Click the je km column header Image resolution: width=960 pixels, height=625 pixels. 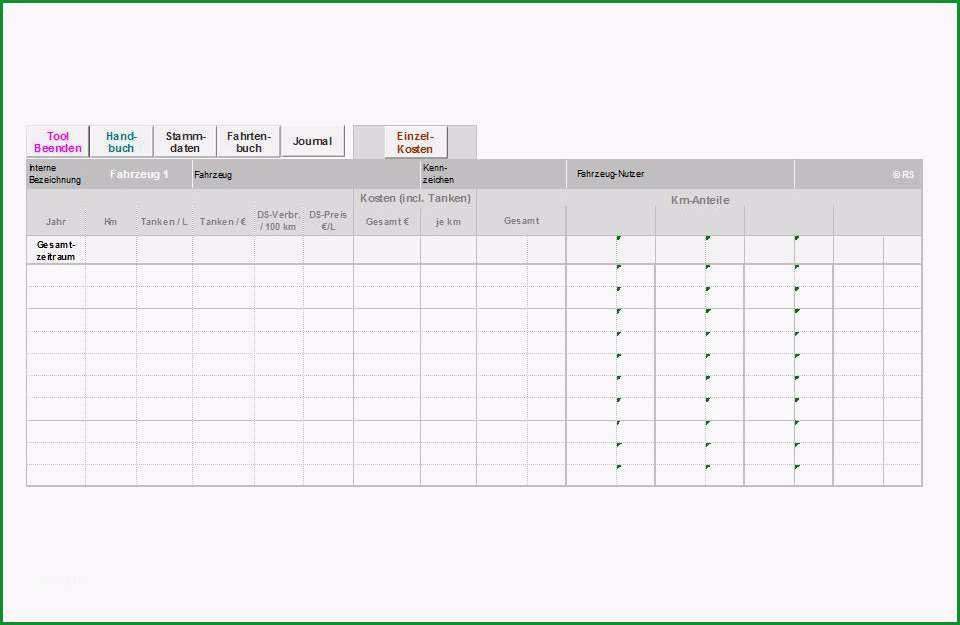pos(448,222)
